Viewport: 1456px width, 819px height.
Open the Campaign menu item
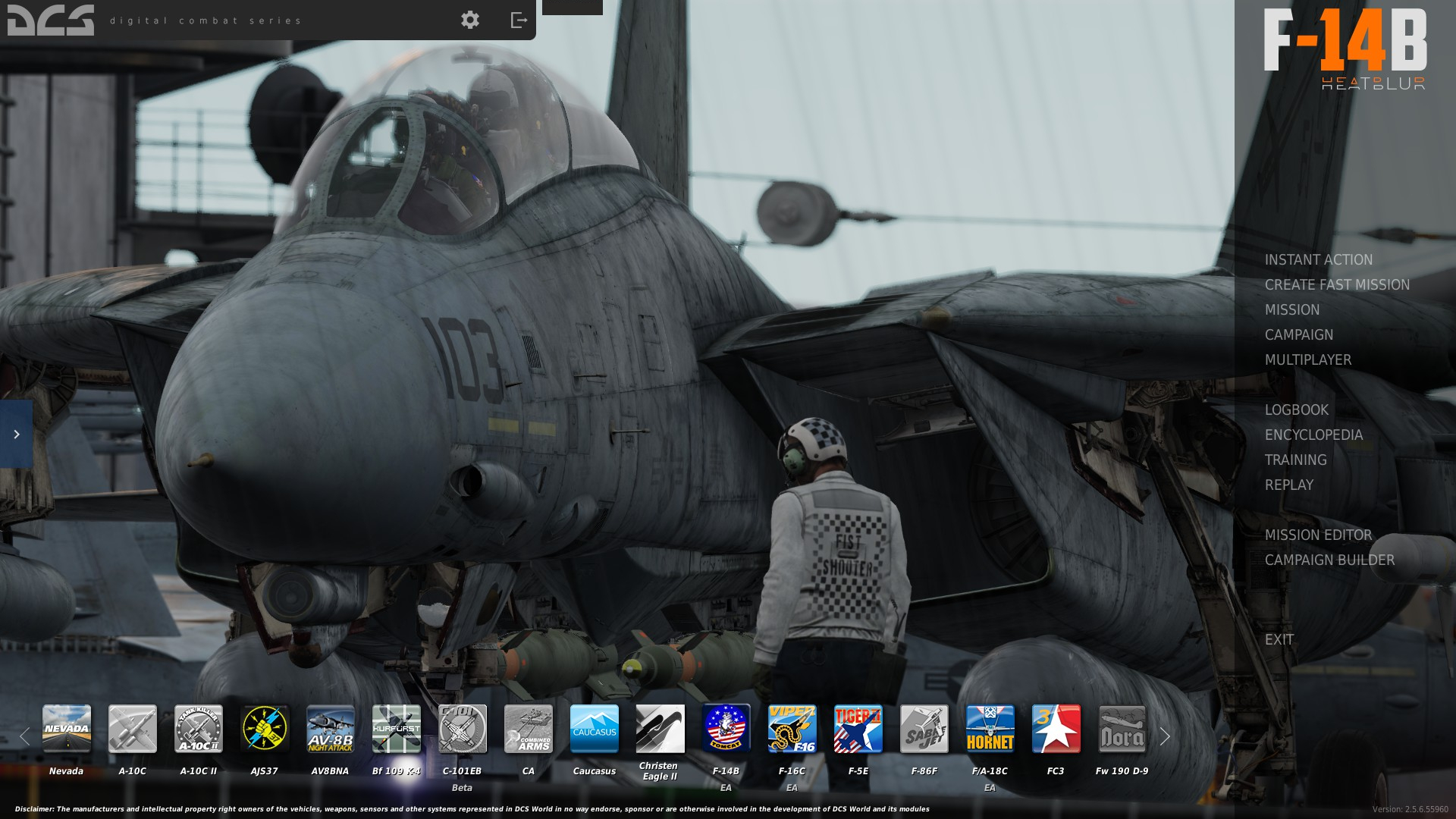pyautogui.click(x=1299, y=335)
